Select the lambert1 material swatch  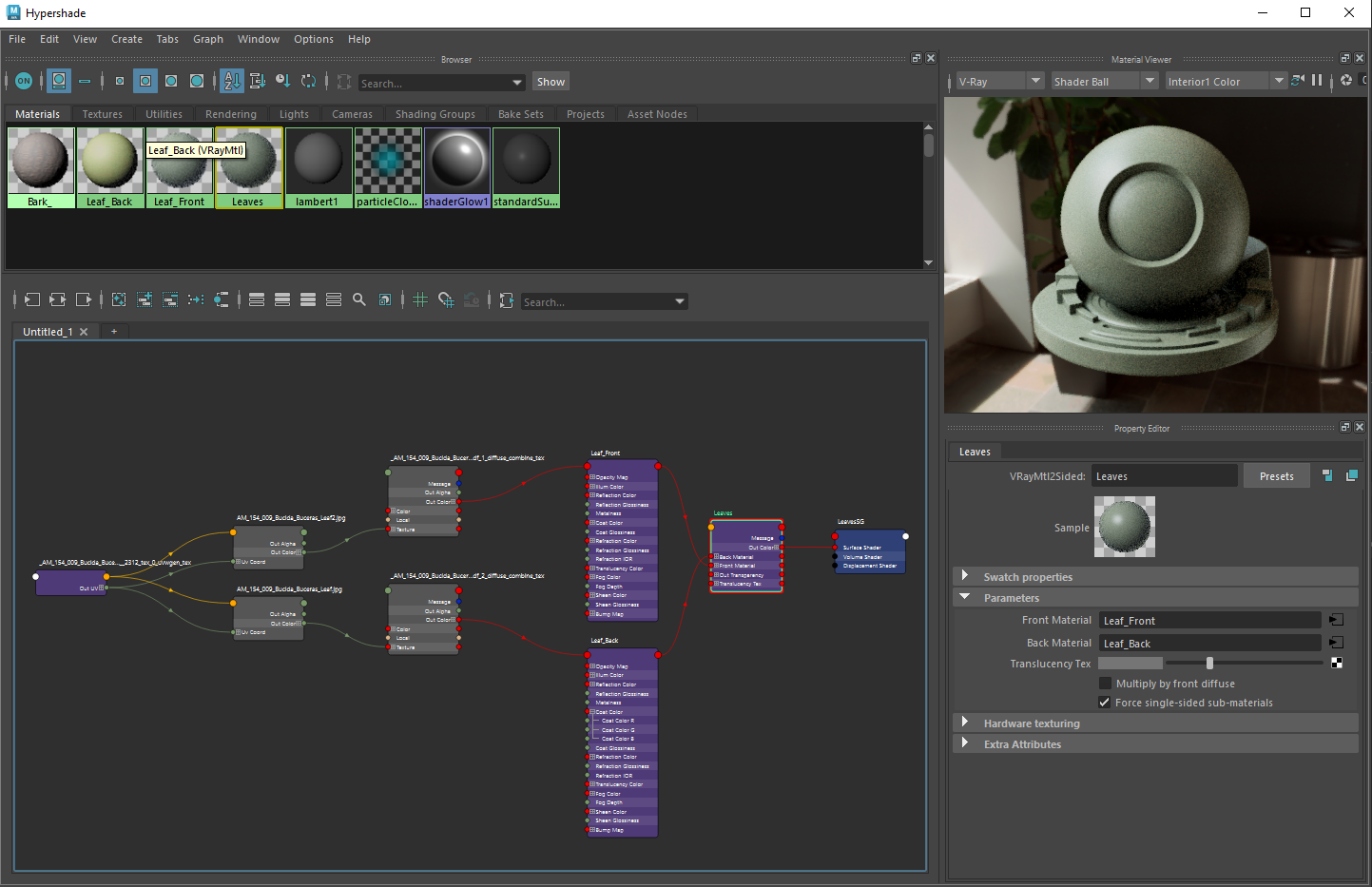point(318,167)
